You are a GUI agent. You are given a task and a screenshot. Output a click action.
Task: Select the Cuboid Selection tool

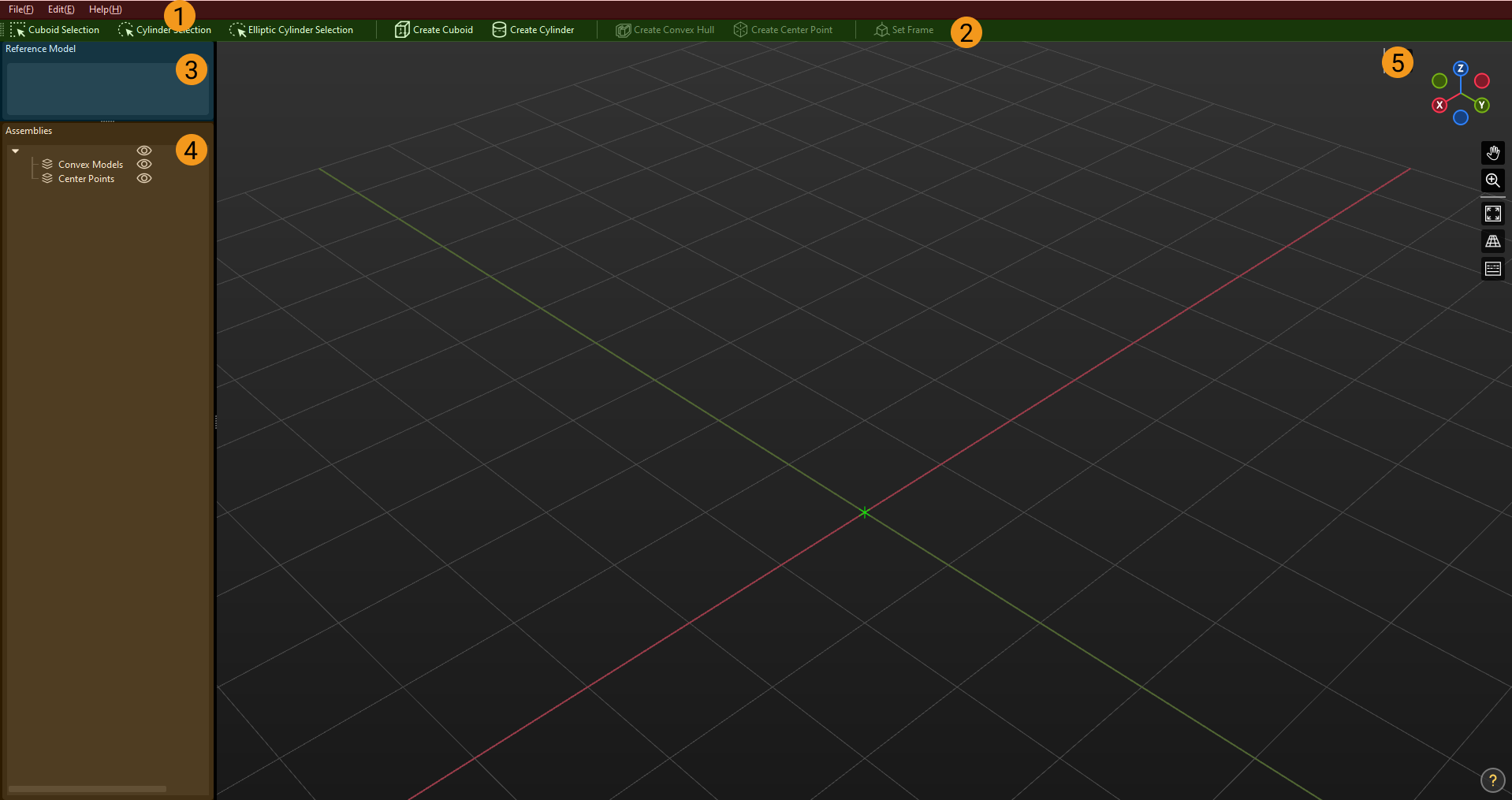(55, 29)
